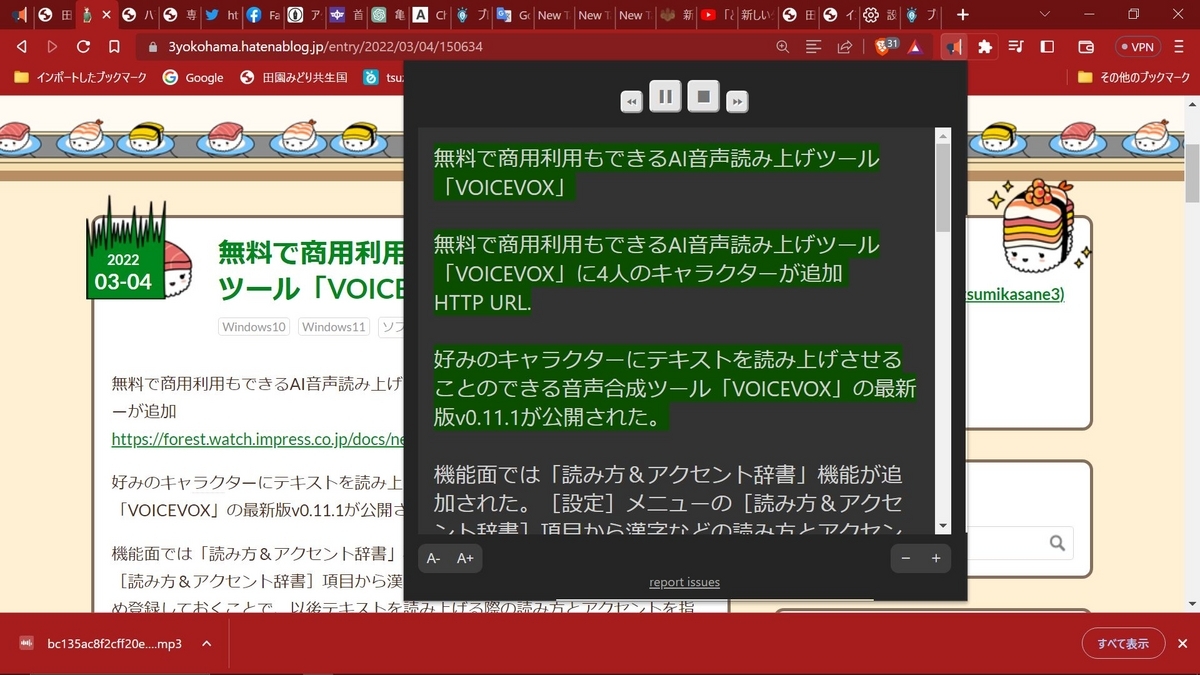Screen dimensions: 1200x675
Task: Click the Read Aloud megaphone extension icon
Action: (x=954, y=46)
